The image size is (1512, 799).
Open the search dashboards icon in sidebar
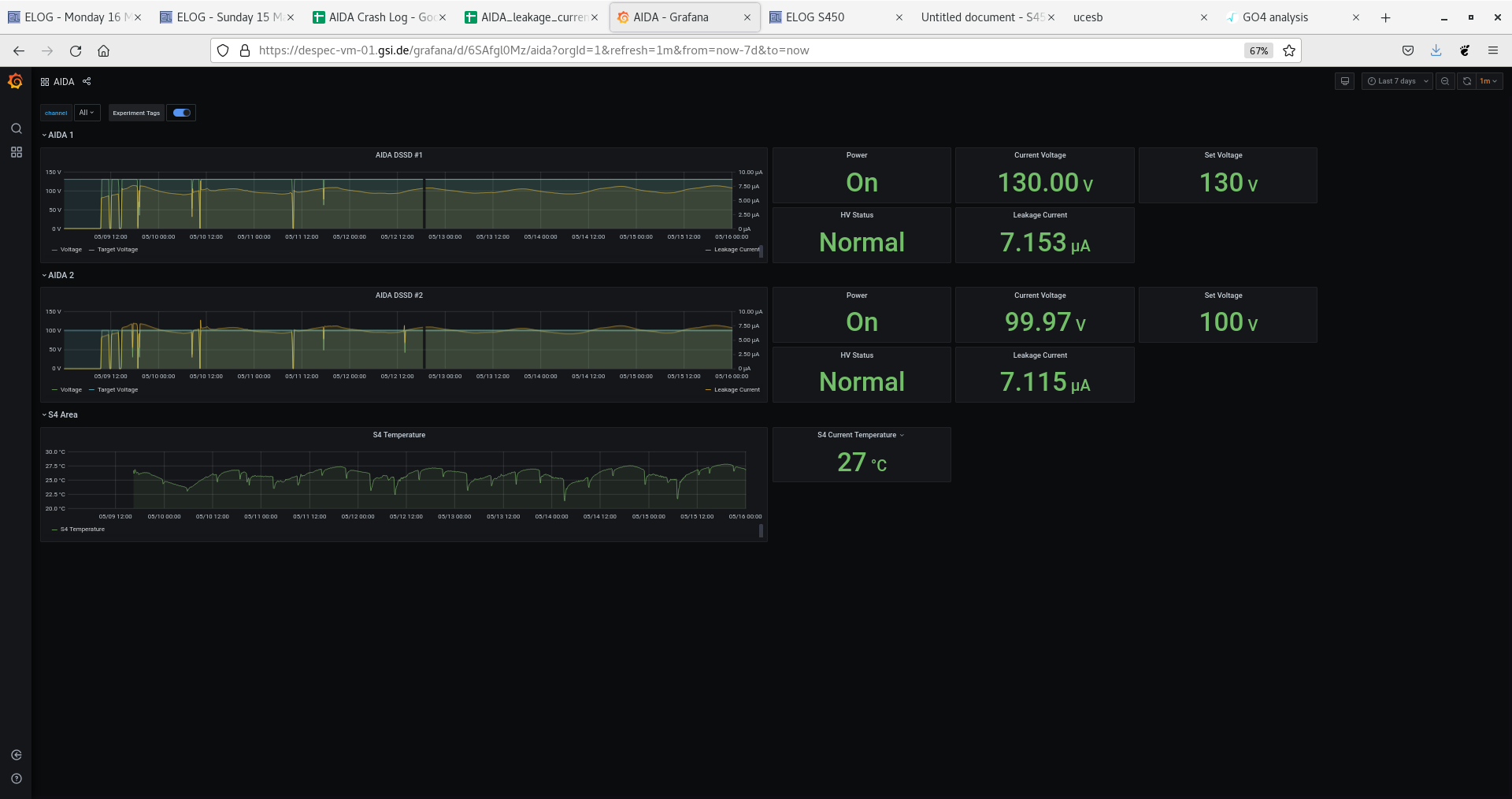click(x=16, y=128)
